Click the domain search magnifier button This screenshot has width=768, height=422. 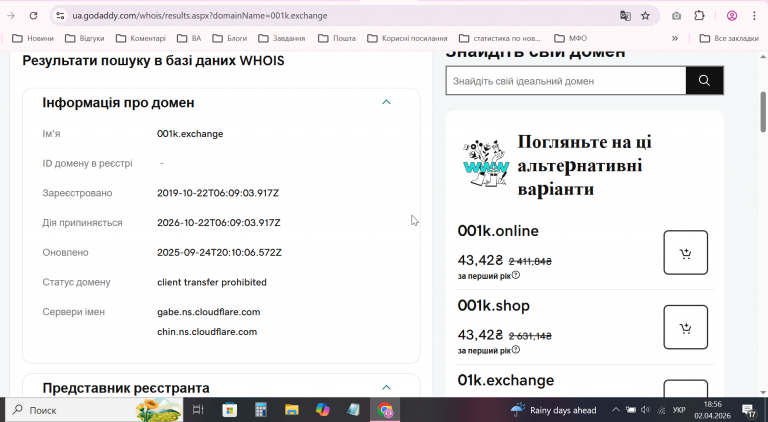tap(704, 81)
